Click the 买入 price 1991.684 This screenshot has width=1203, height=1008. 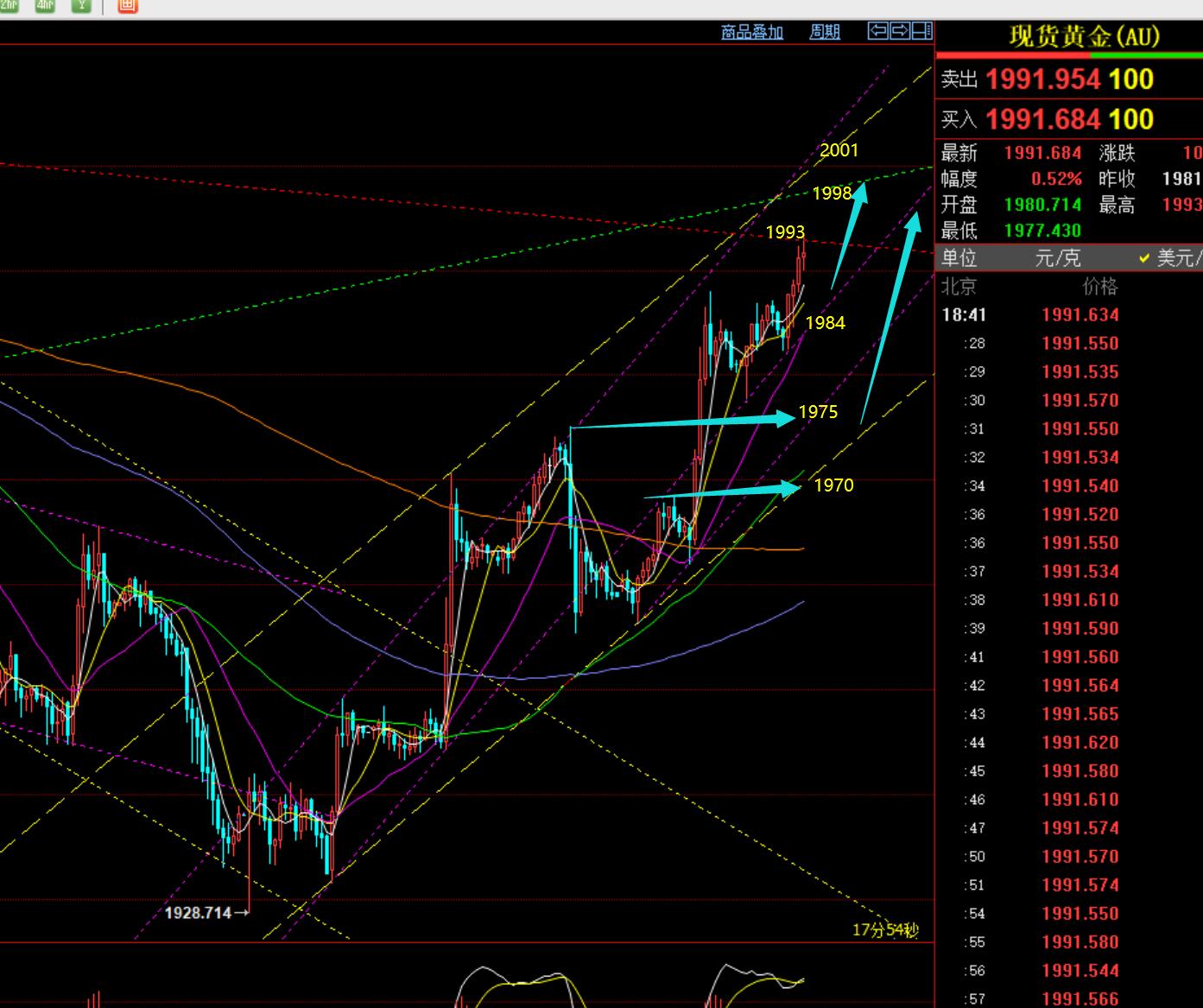coord(1043,119)
